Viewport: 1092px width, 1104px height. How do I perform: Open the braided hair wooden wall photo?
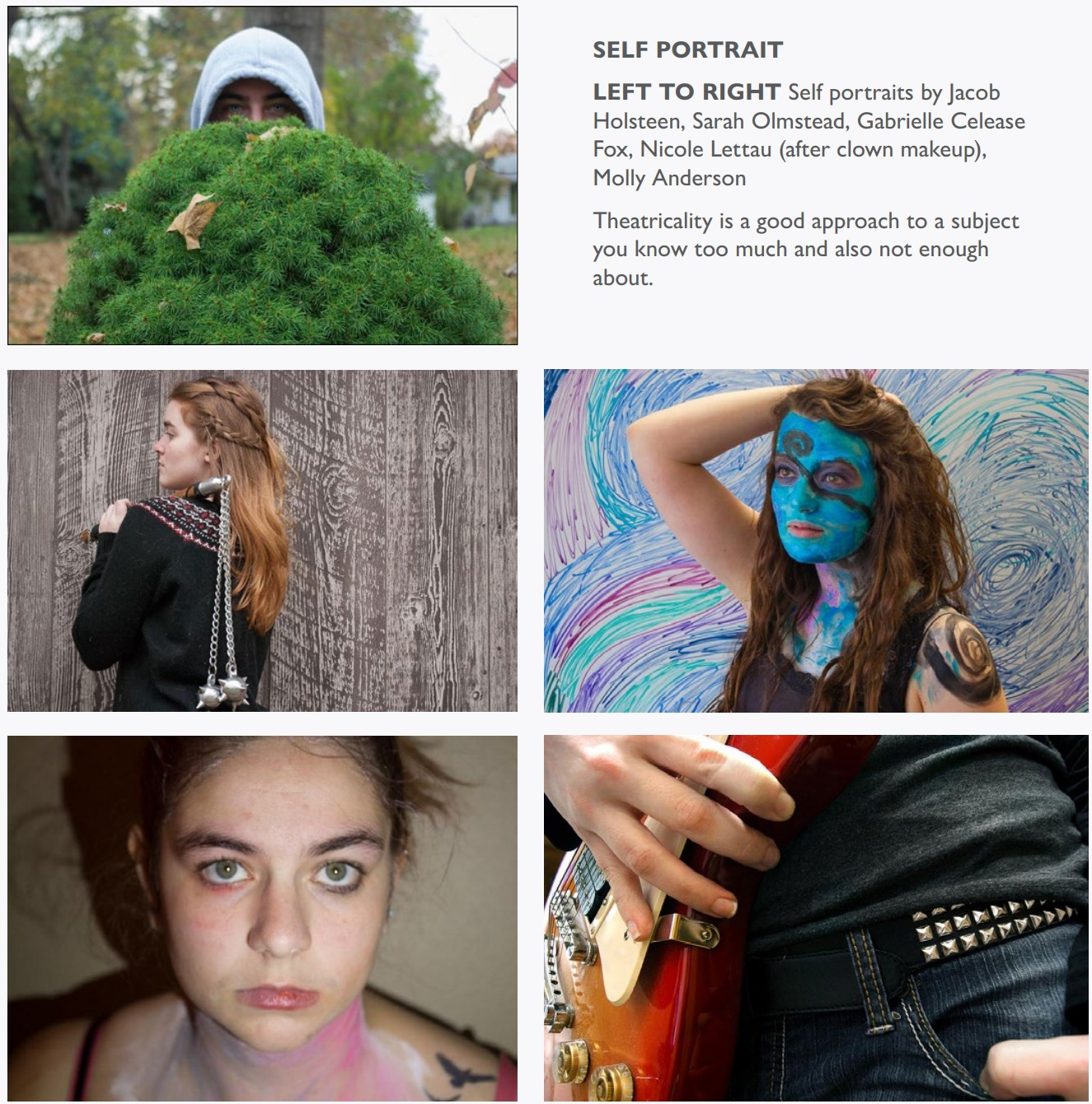[x=262, y=540]
